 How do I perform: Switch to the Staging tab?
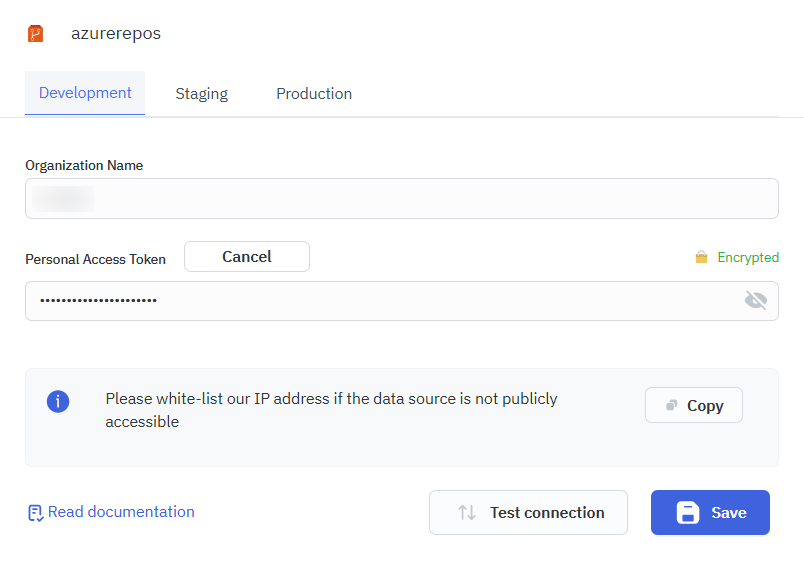coord(202,94)
